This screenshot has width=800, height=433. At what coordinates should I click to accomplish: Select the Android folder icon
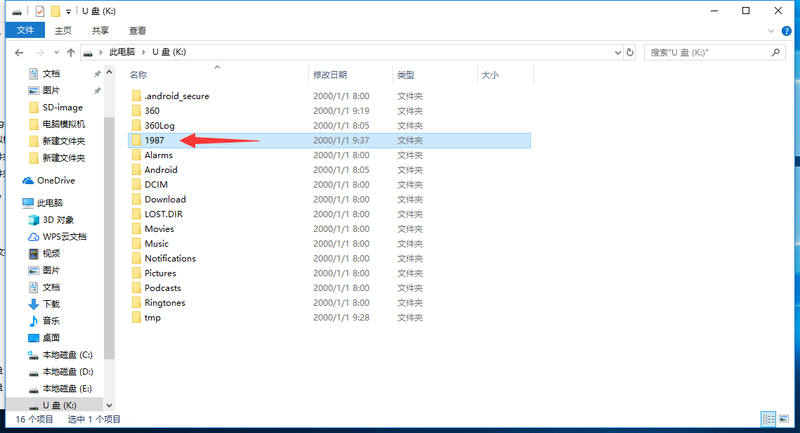(x=136, y=170)
